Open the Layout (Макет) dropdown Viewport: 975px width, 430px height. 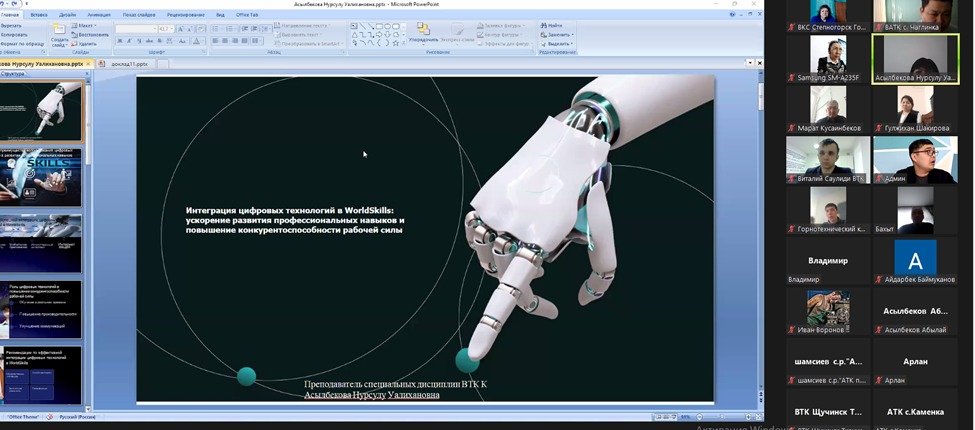[88, 26]
